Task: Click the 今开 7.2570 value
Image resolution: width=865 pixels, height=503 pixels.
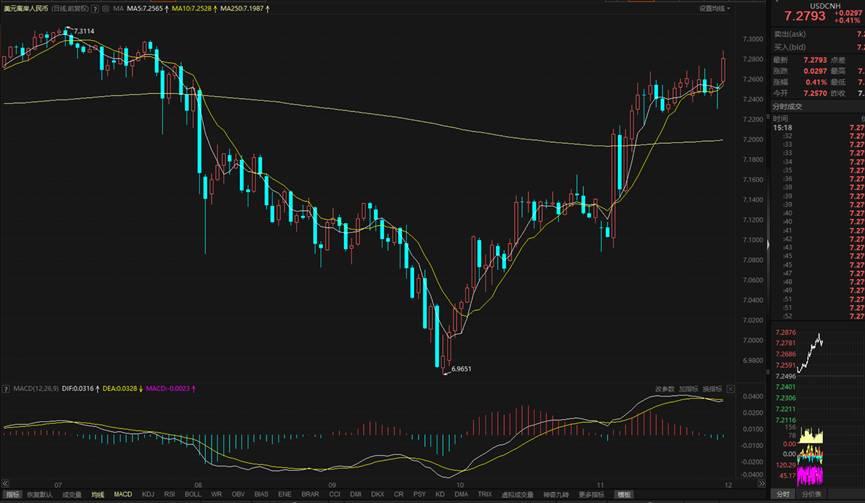Action: [x=815, y=93]
